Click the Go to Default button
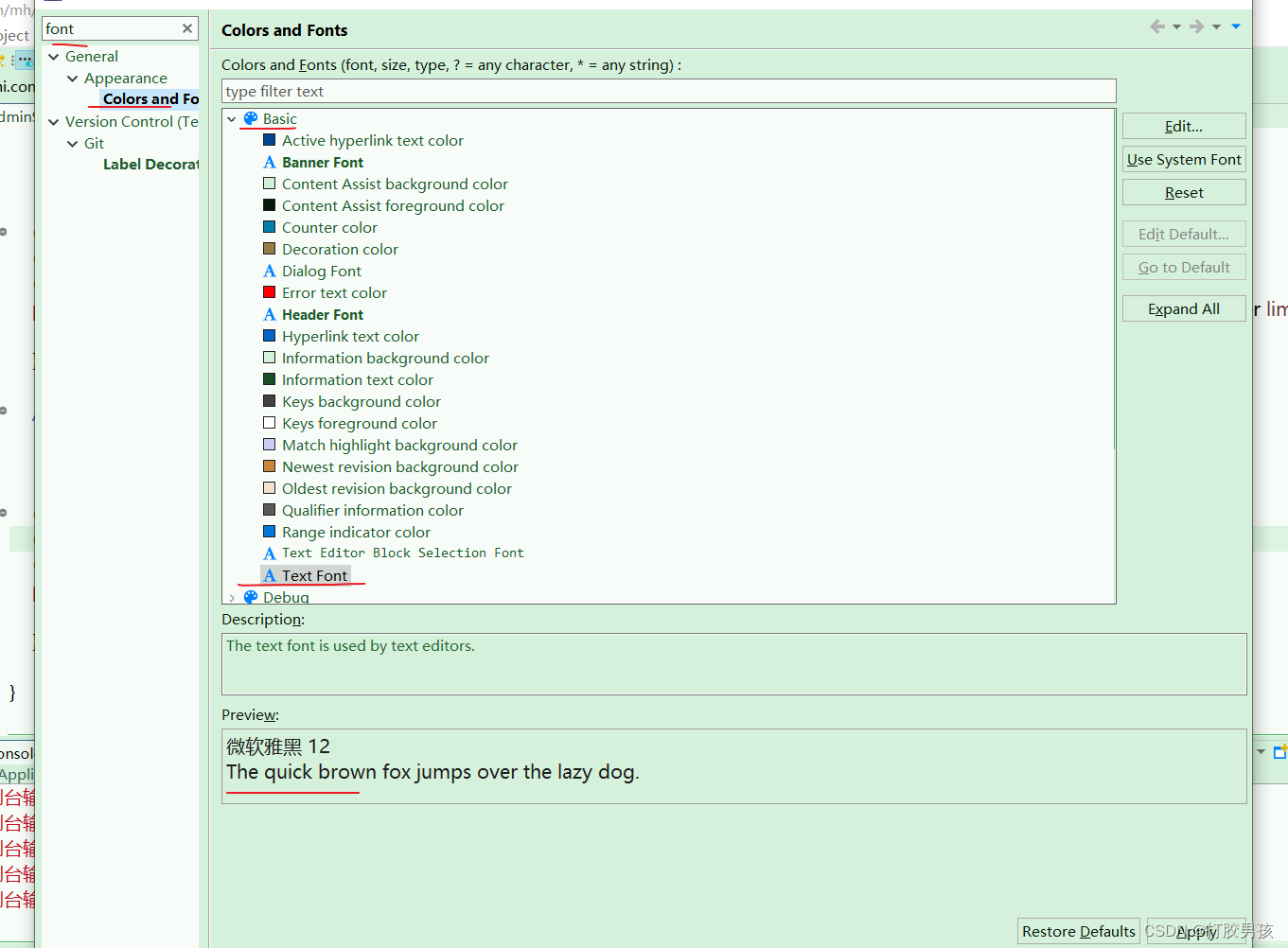The width and height of the screenshot is (1288, 948). click(x=1184, y=267)
